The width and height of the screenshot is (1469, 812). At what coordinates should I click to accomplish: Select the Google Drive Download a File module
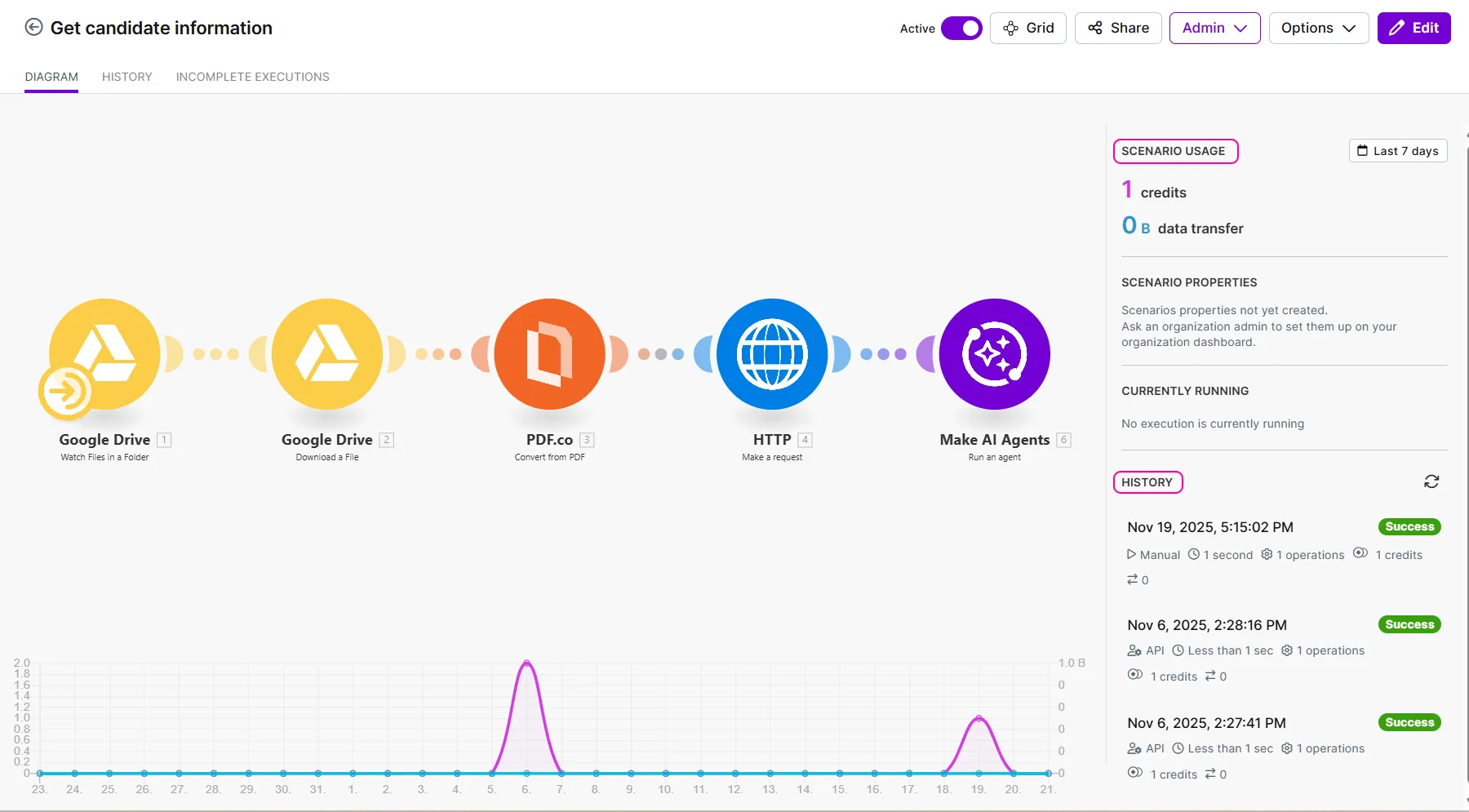click(327, 354)
